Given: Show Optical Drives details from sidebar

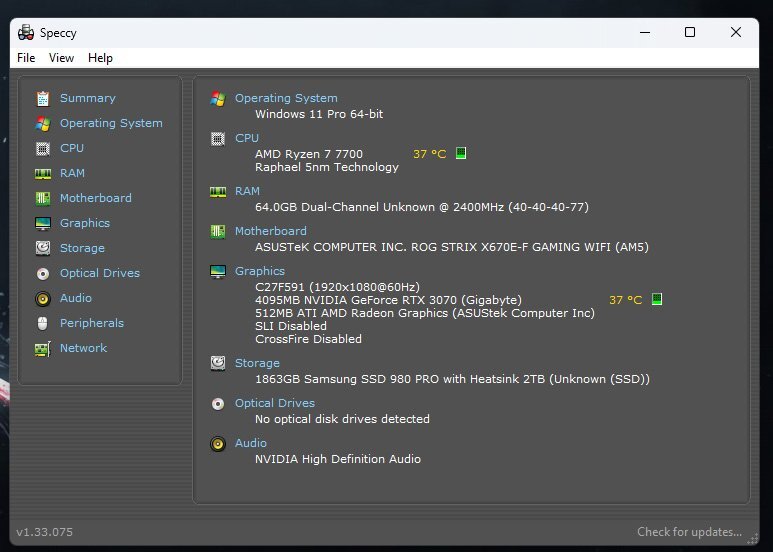Looking at the screenshot, I should coord(100,273).
